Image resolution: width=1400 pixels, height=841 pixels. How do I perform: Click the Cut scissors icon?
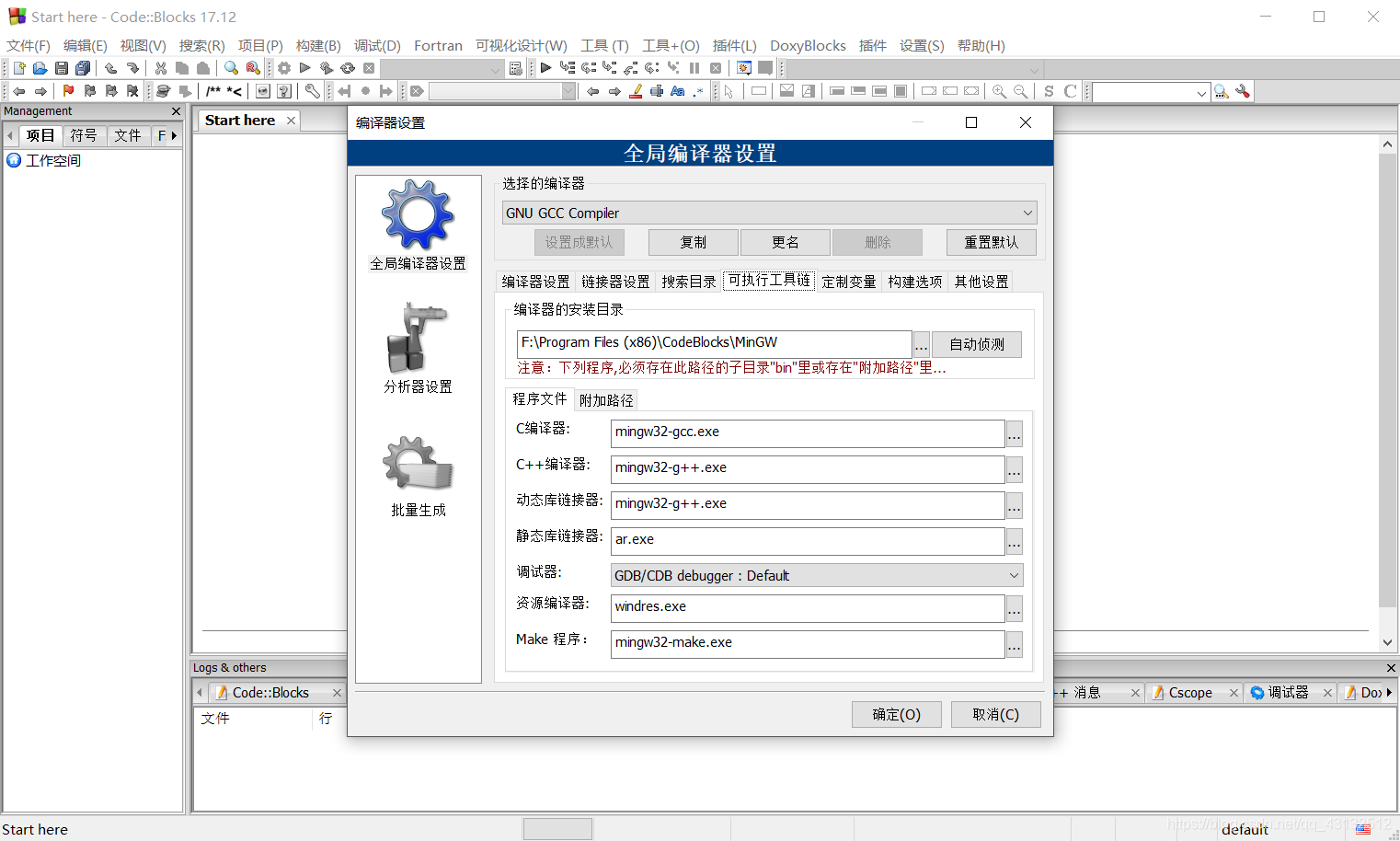point(161,68)
